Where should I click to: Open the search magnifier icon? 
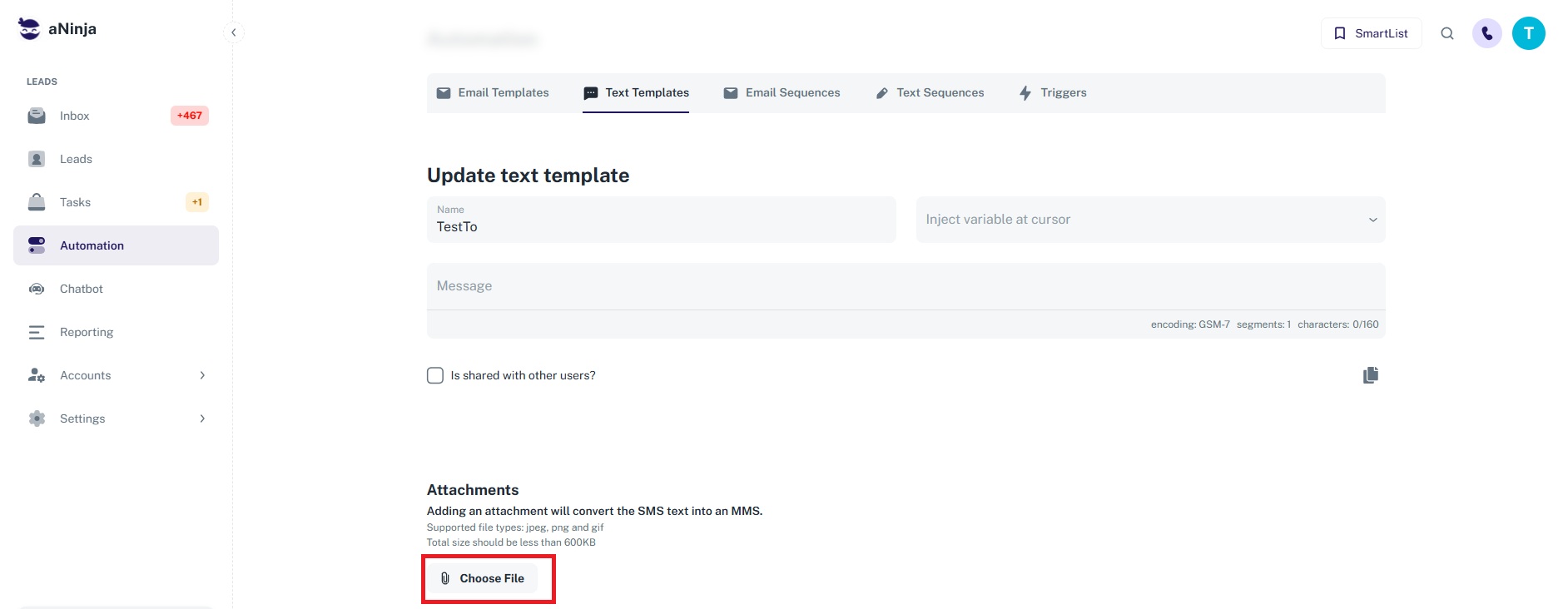pos(1447,33)
